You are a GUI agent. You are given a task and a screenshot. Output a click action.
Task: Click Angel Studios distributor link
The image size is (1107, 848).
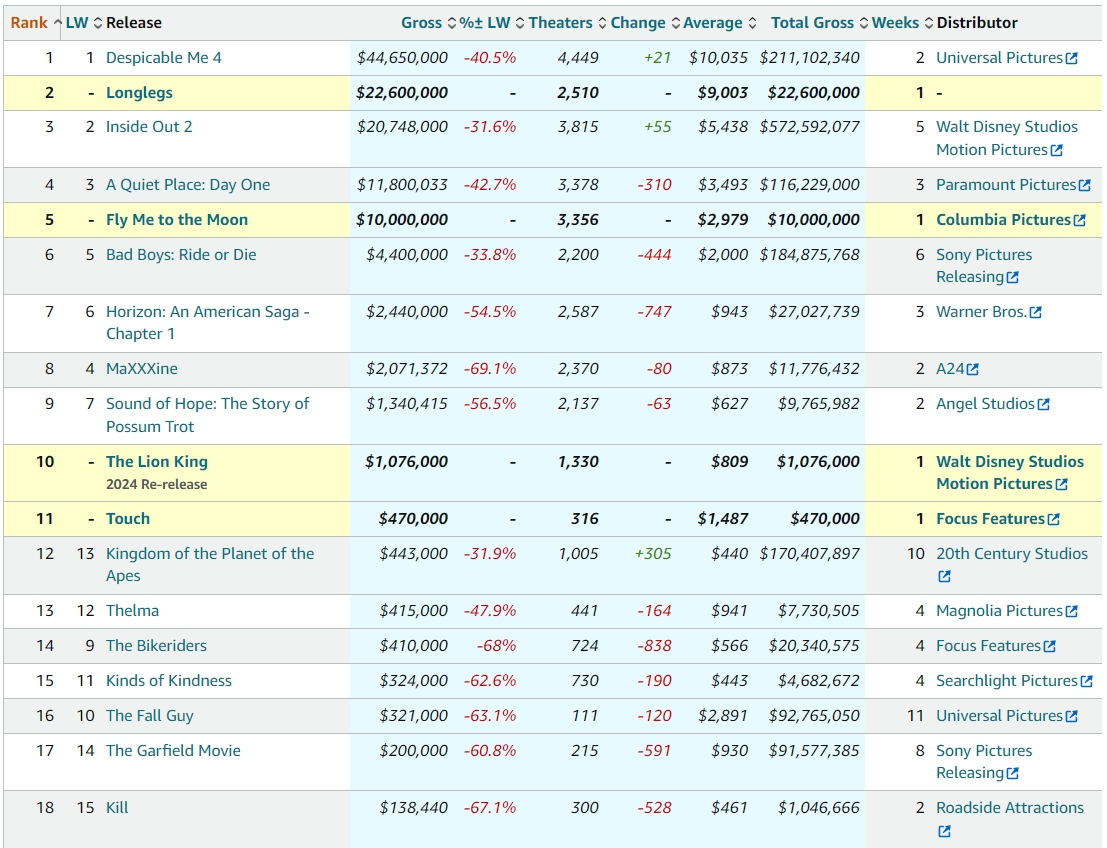tap(986, 404)
